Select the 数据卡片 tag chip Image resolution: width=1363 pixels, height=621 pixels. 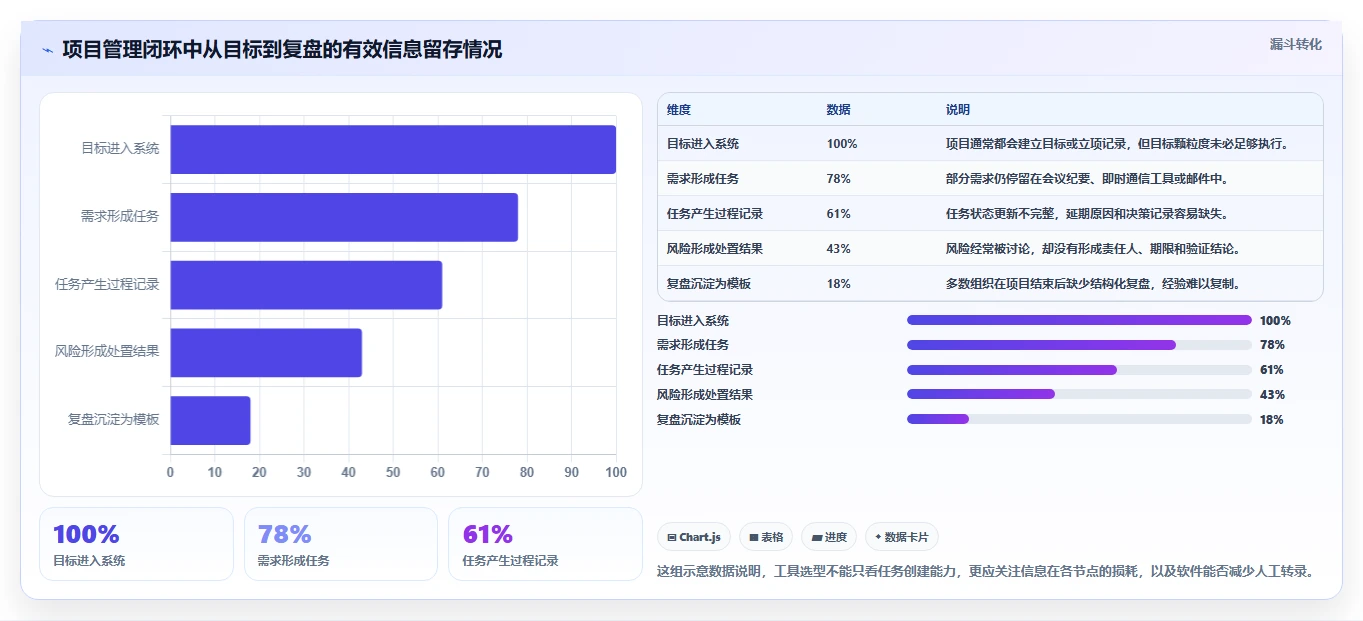[x=902, y=537]
